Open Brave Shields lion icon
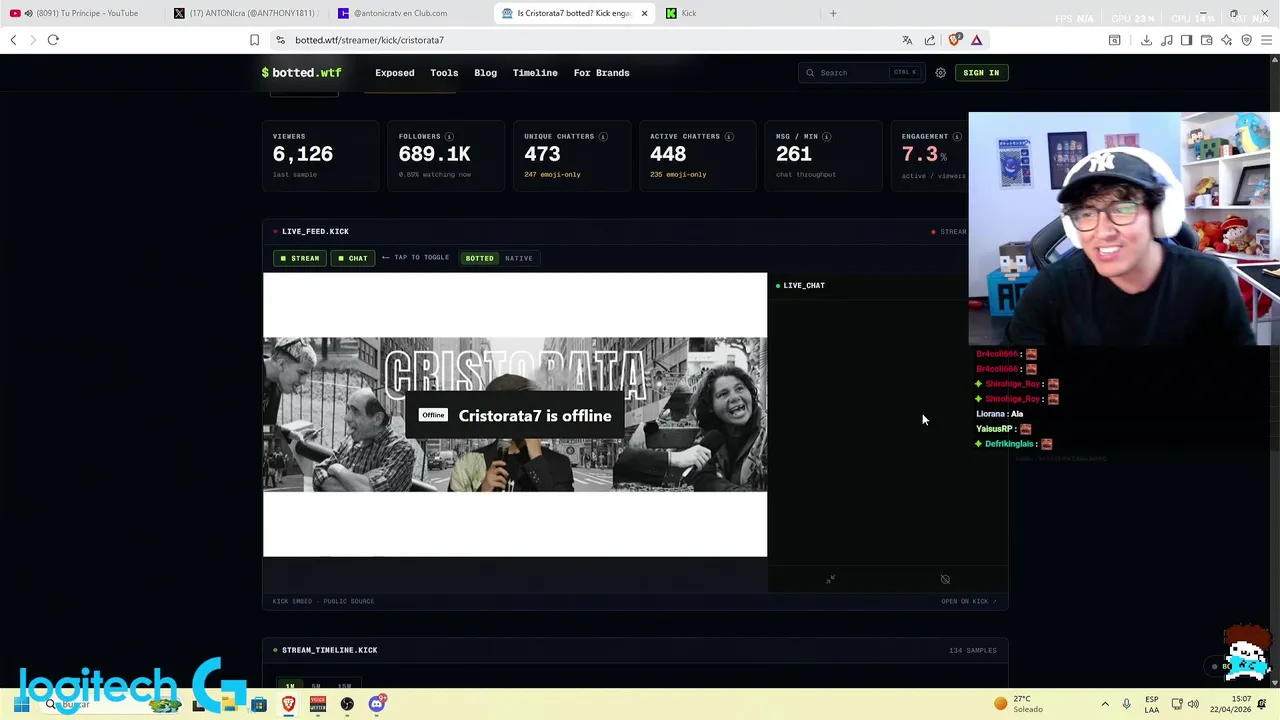 click(954, 40)
